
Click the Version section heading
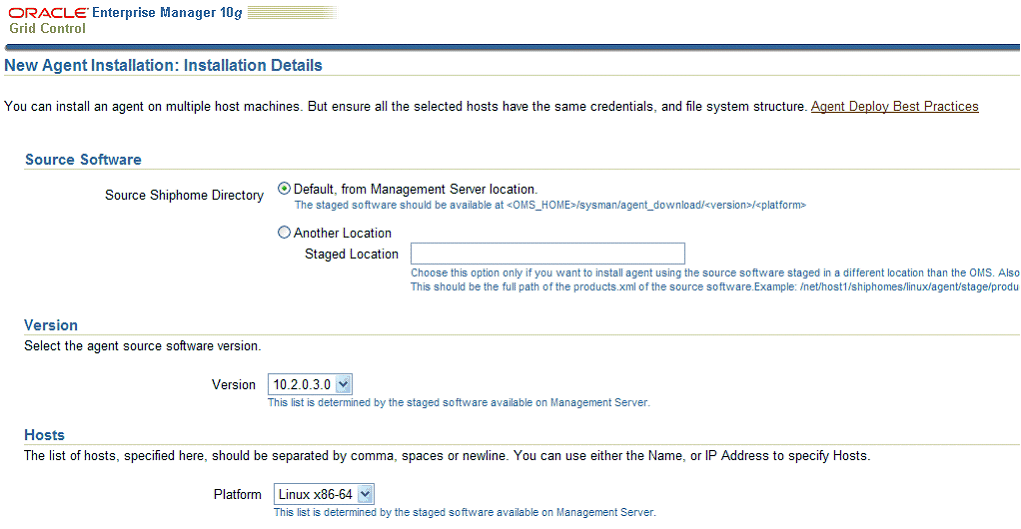(x=51, y=325)
